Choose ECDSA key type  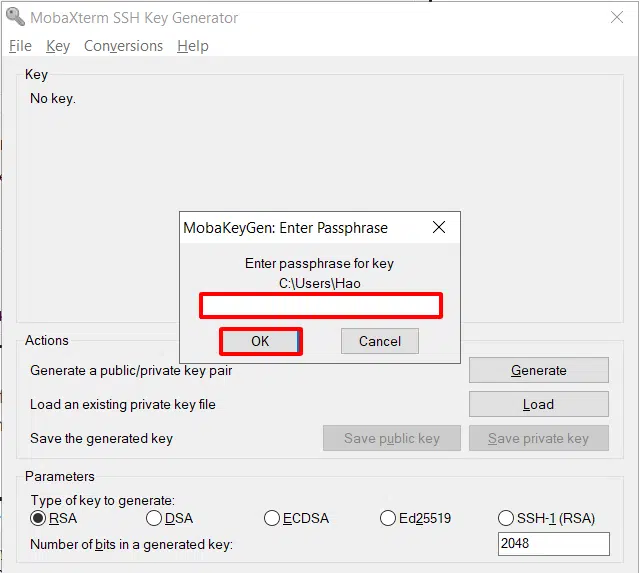[x=272, y=518]
